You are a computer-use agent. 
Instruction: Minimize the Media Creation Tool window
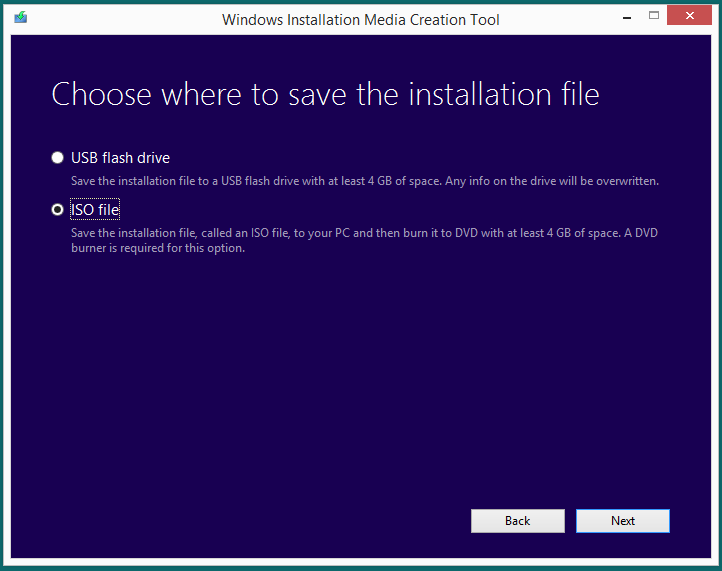click(627, 17)
